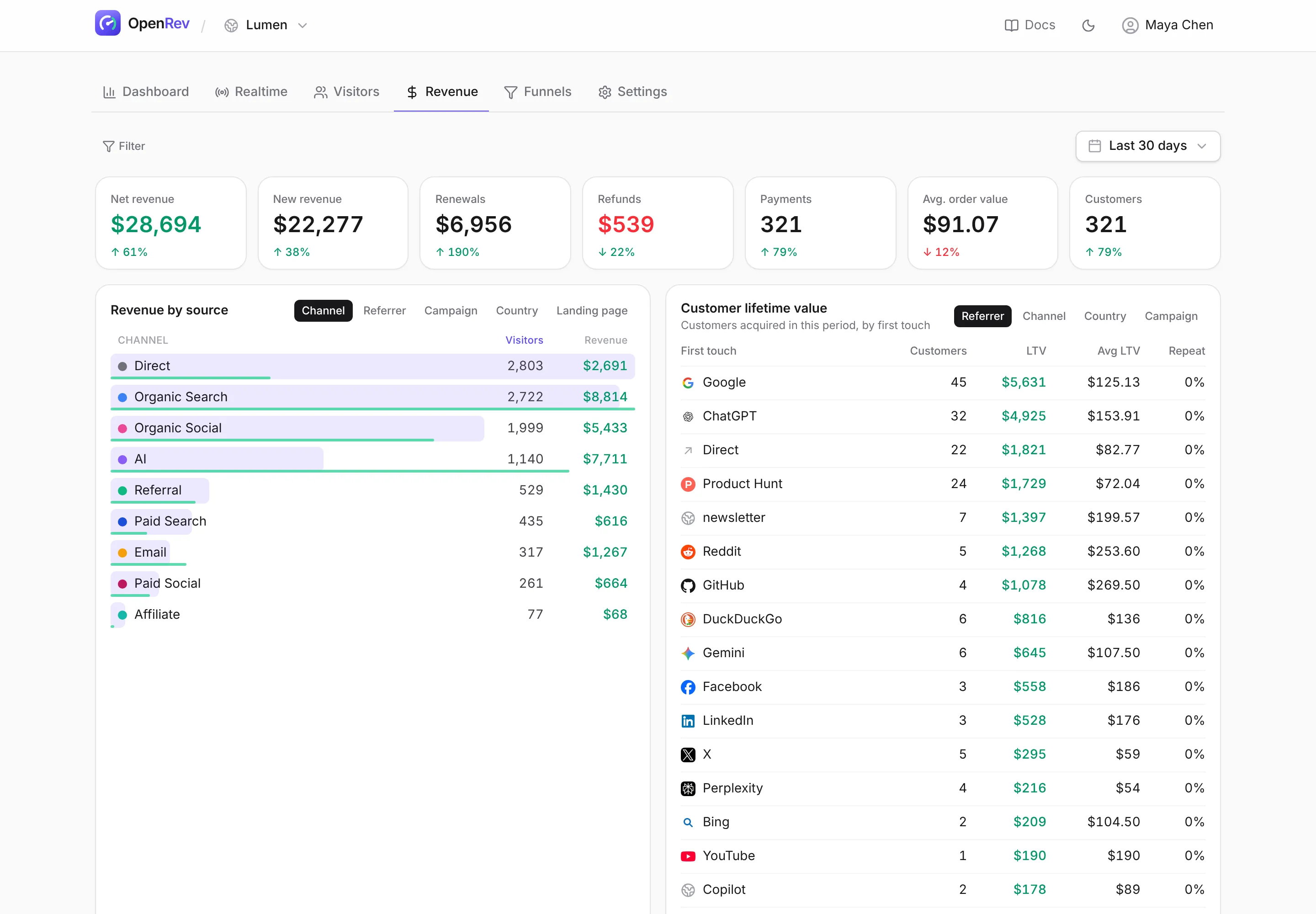
Task: Click the Customers column header in LTV table
Action: point(938,351)
